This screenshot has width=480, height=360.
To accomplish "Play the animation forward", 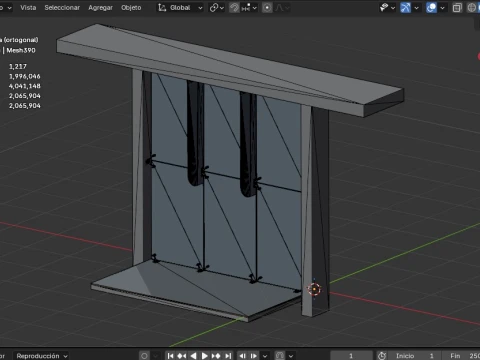I will tap(205, 356).
